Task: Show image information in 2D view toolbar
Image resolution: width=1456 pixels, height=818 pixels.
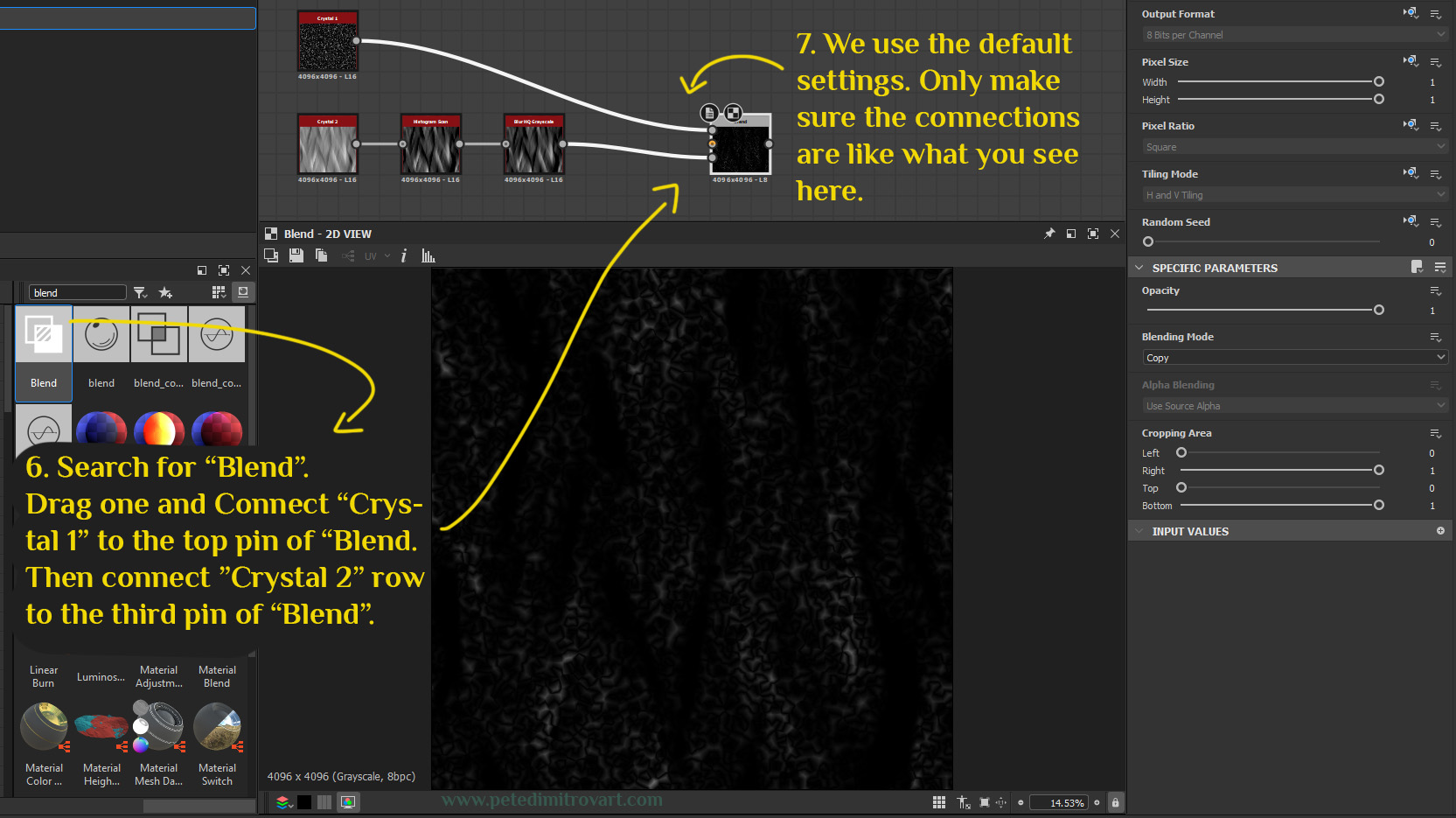Action: (x=403, y=255)
